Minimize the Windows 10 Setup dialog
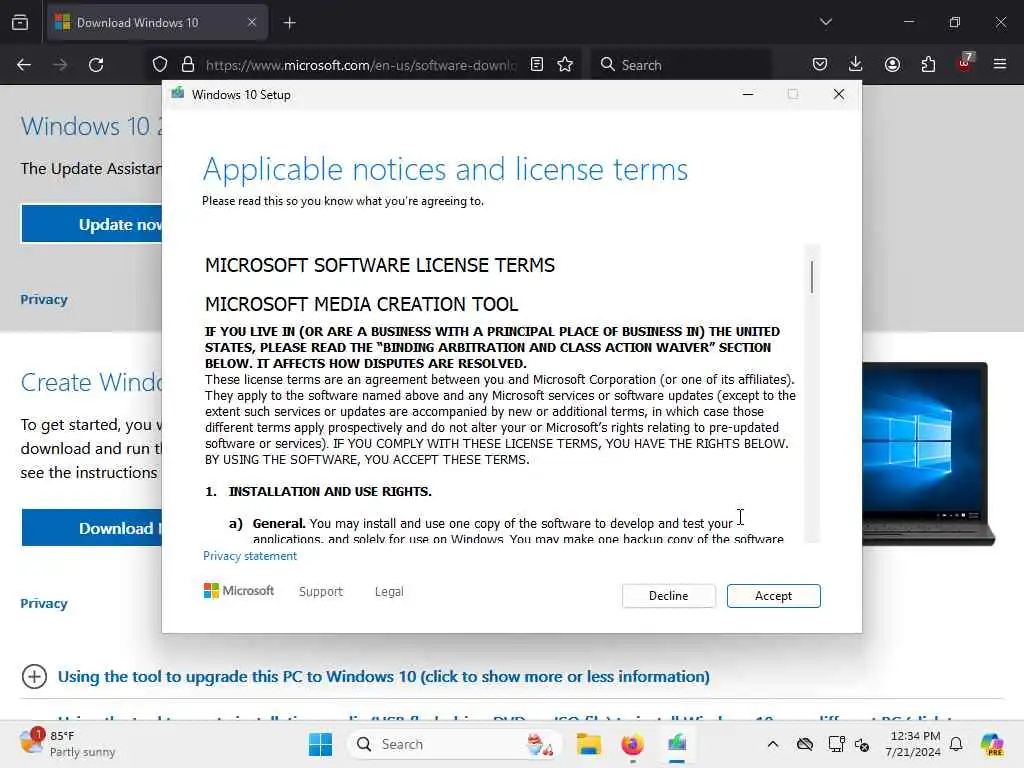The width and height of the screenshot is (1024, 768). [748, 95]
